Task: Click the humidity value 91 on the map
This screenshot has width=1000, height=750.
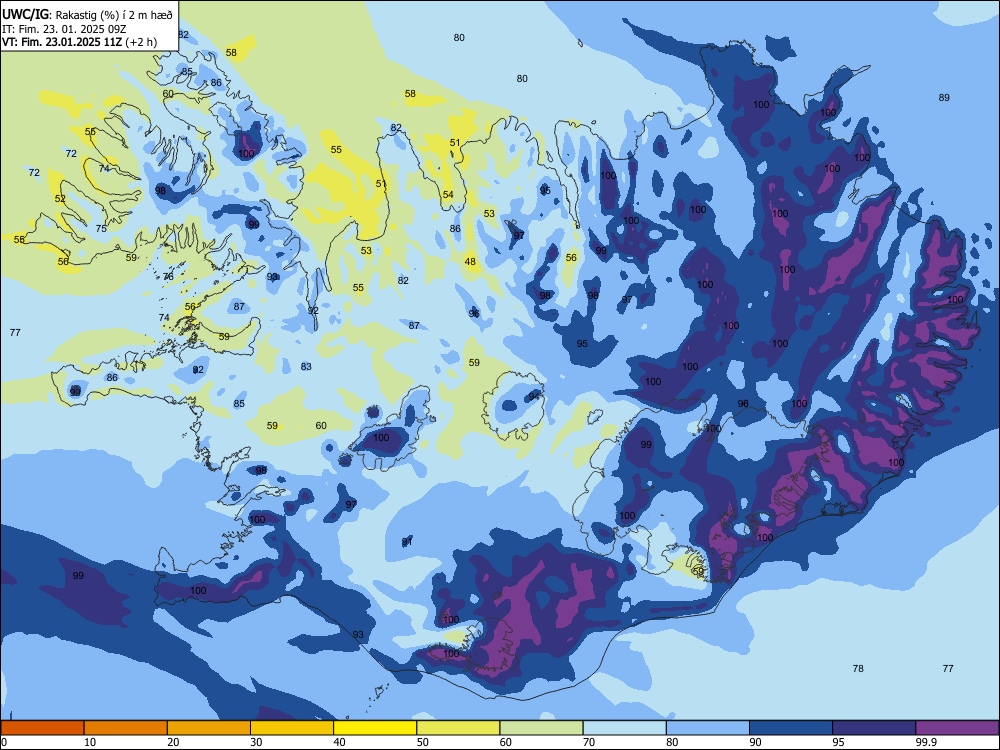Action: (407, 542)
